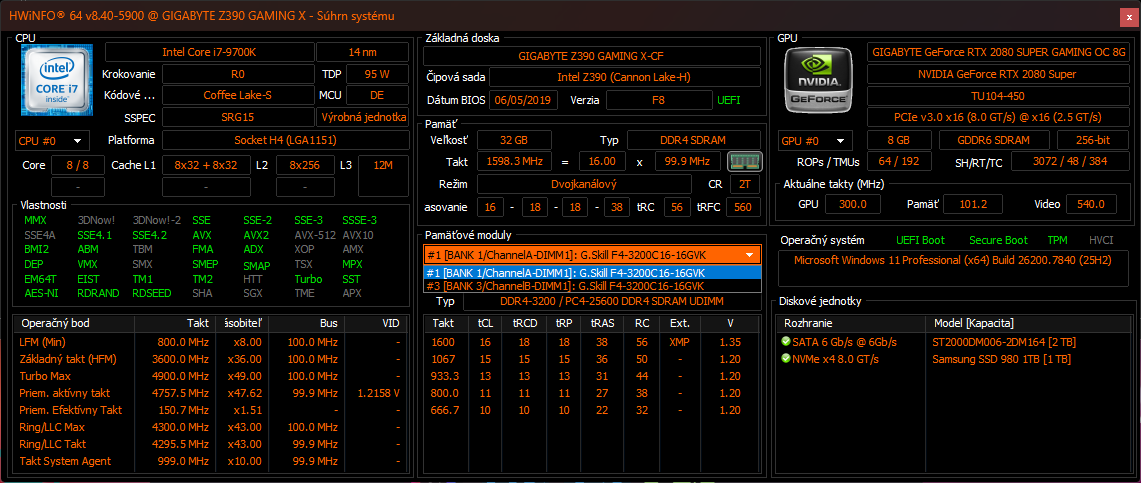Click the Ring/LLC Max row

click(208, 427)
